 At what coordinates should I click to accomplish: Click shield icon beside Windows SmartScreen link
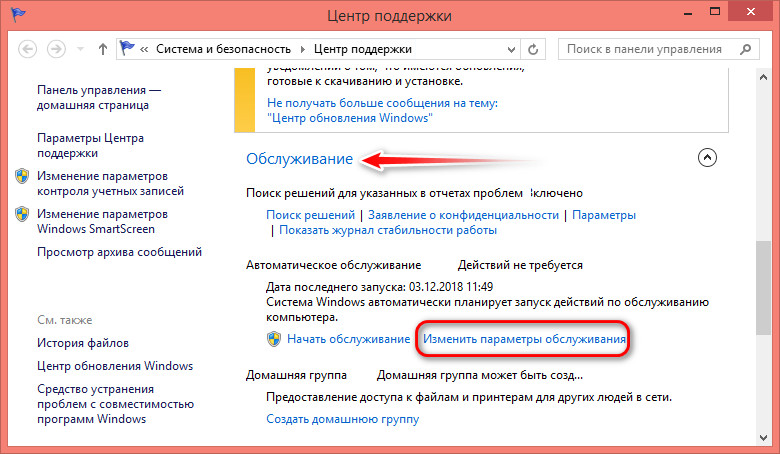point(22,214)
